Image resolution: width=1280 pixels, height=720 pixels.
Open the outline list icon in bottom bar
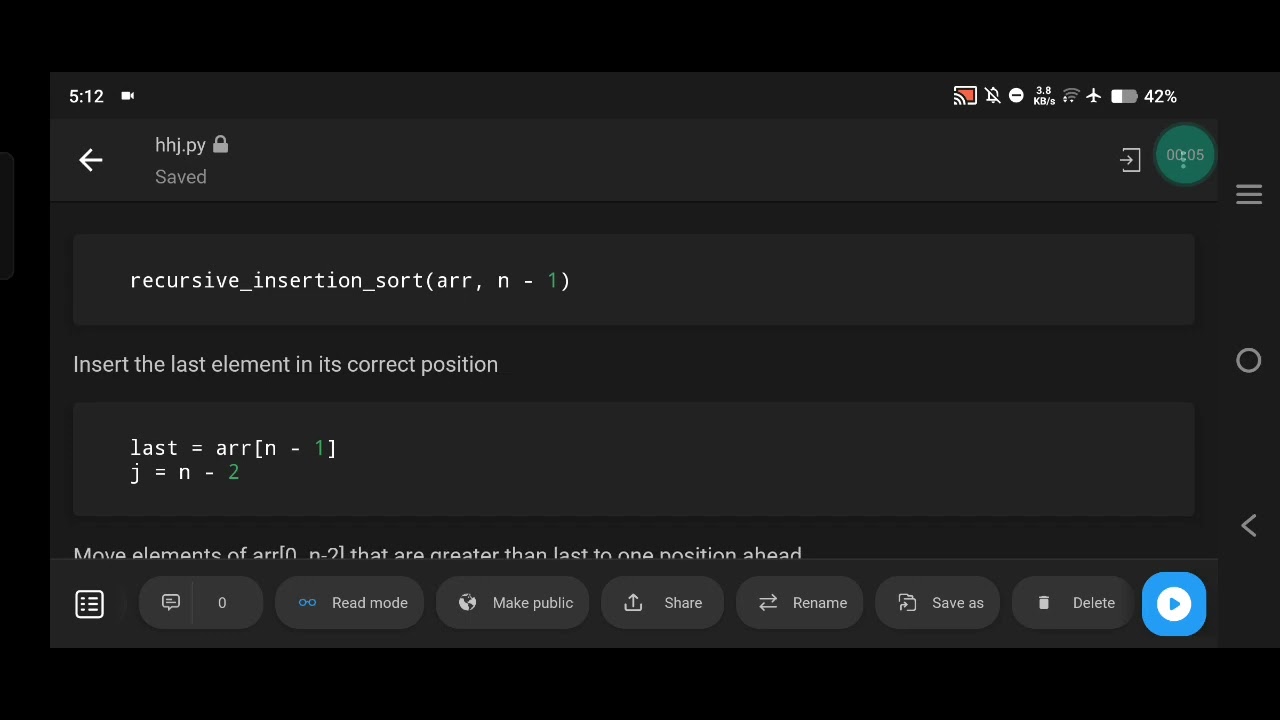(x=90, y=604)
